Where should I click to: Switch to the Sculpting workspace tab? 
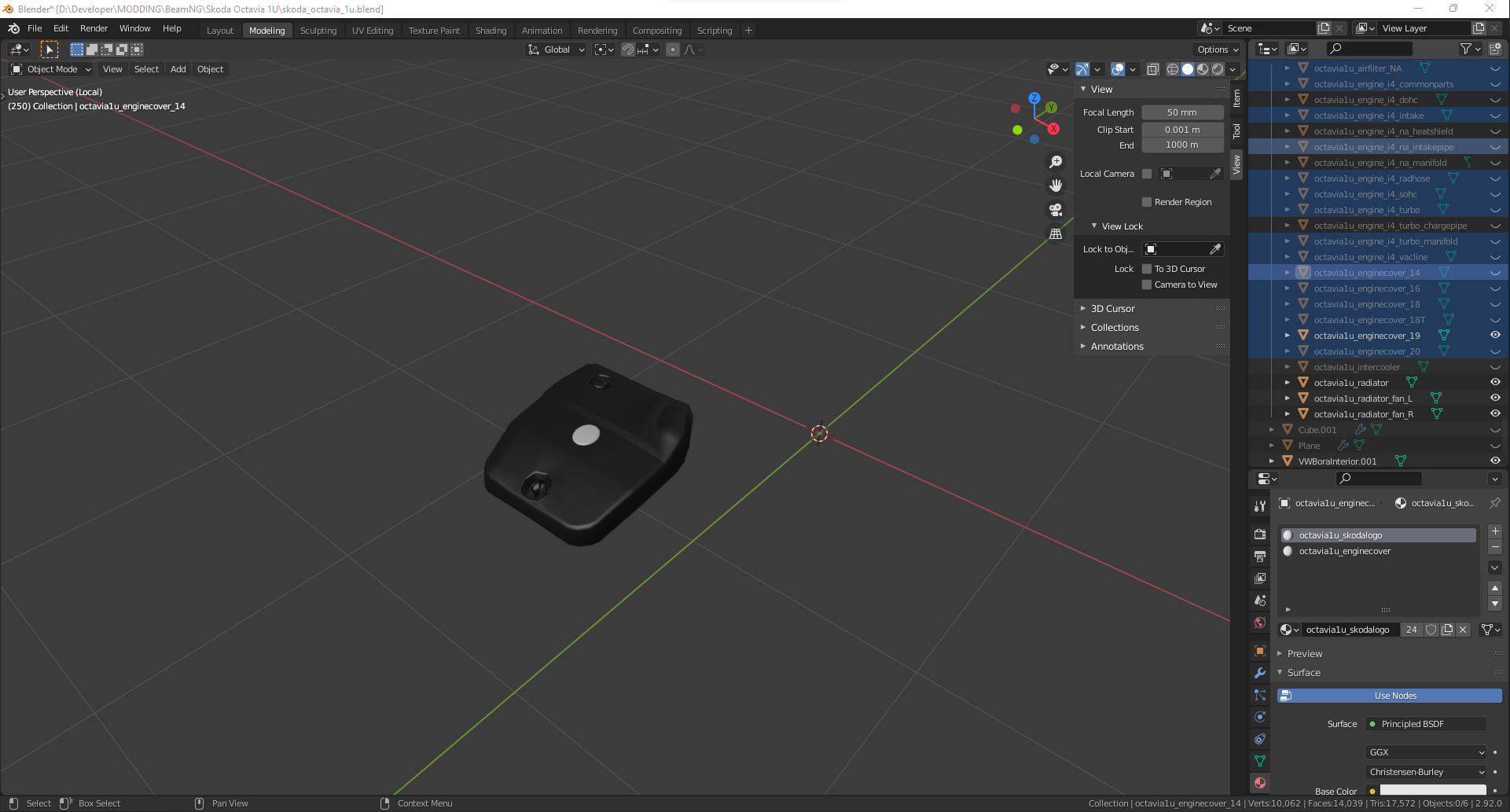click(x=318, y=31)
